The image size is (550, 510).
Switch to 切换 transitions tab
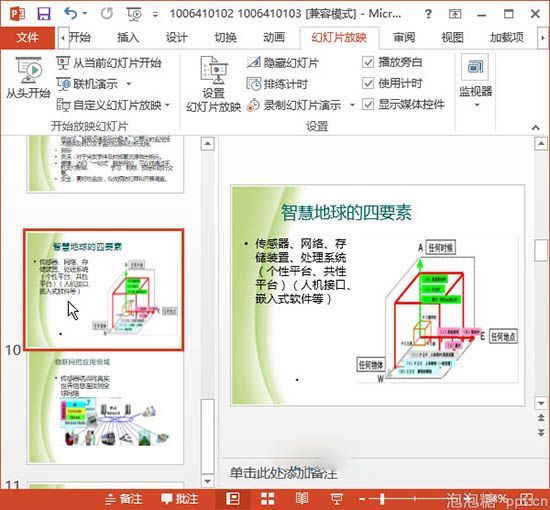coord(226,37)
